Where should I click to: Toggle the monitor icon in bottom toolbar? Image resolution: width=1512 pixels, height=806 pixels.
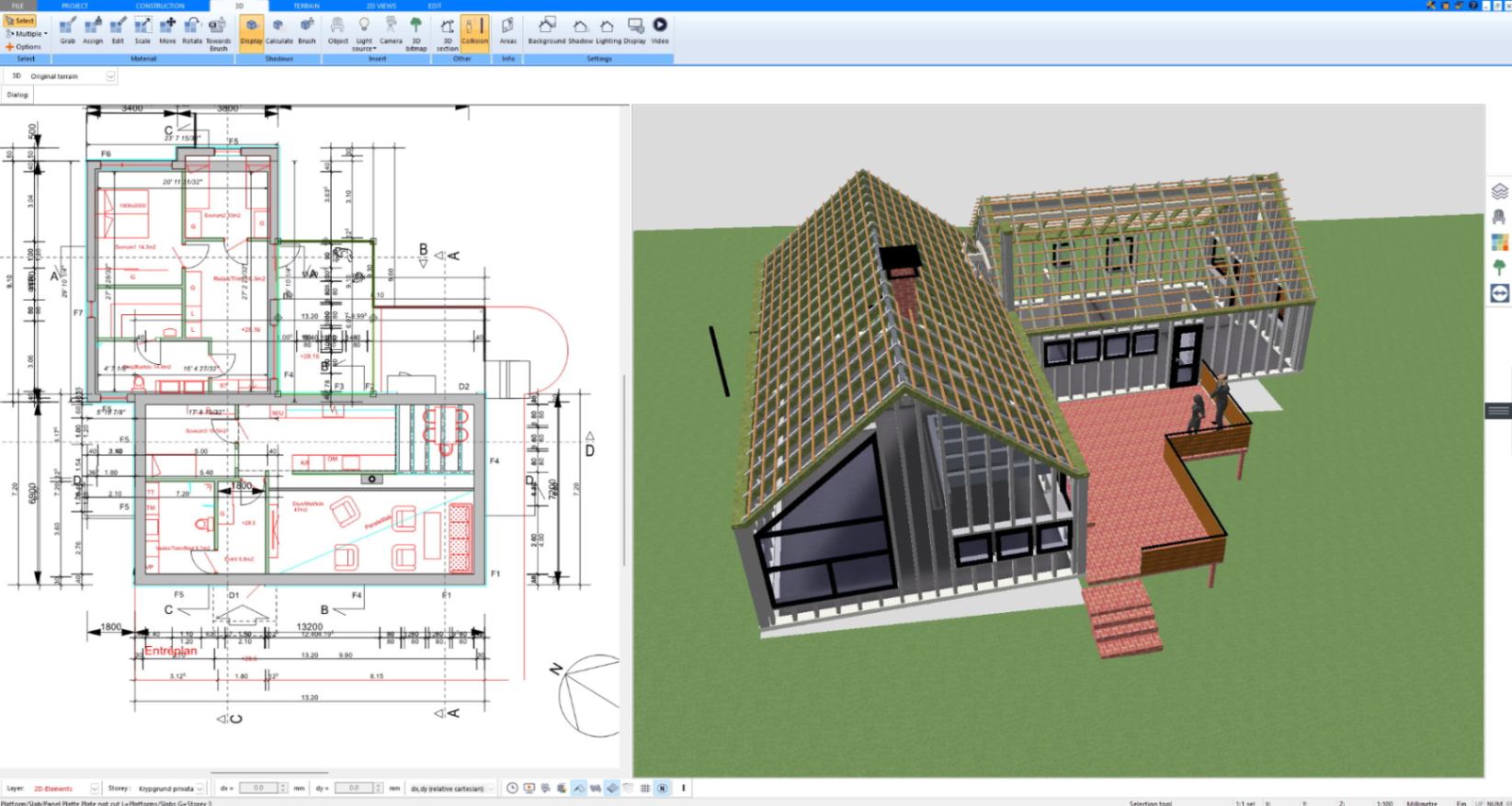click(x=529, y=789)
